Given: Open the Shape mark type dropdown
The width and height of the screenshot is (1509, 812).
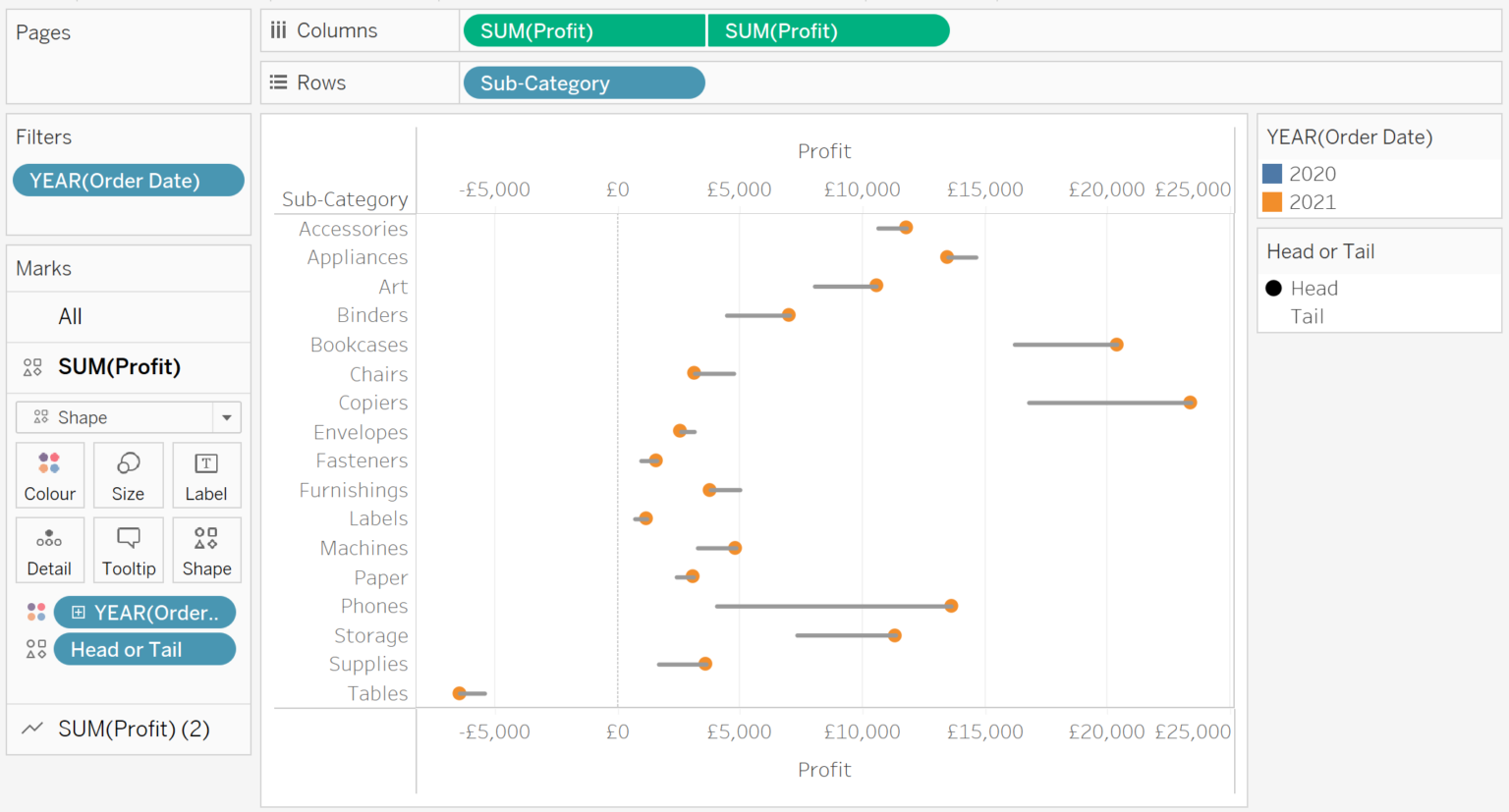Looking at the screenshot, I should (x=226, y=417).
